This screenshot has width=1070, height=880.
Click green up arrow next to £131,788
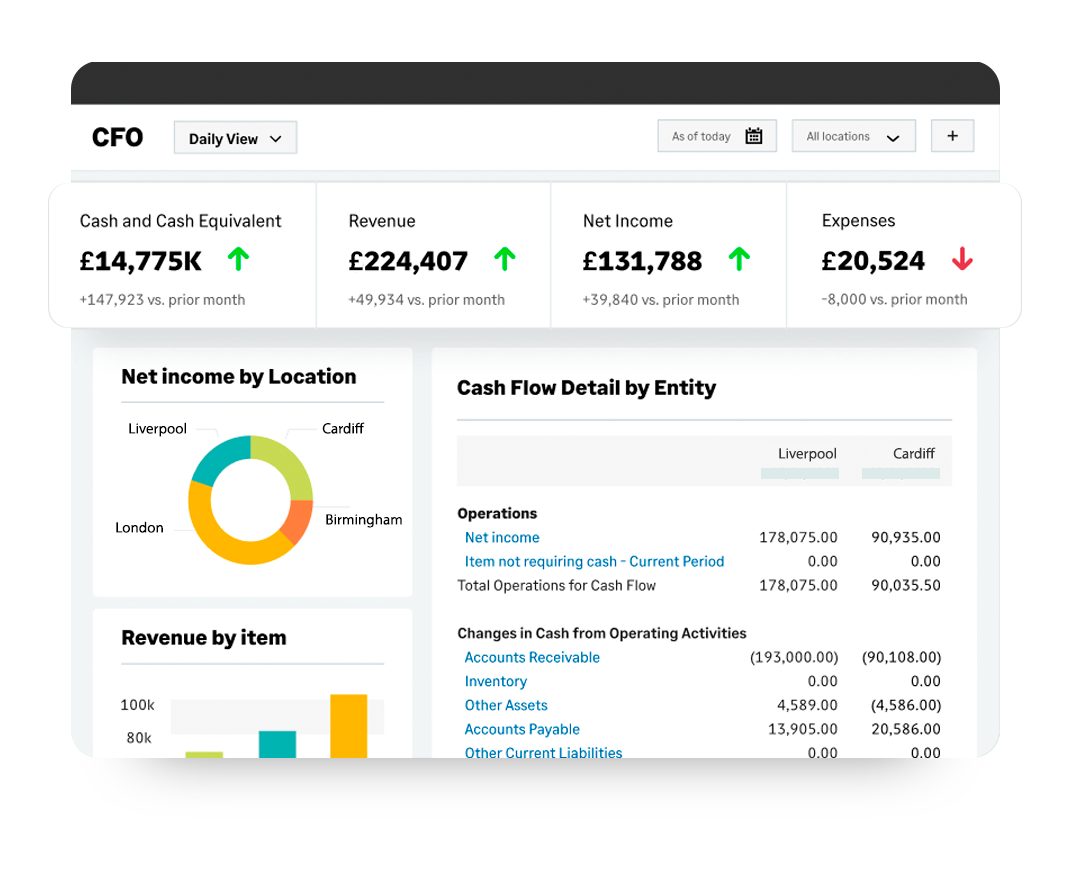tap(739, 259)
